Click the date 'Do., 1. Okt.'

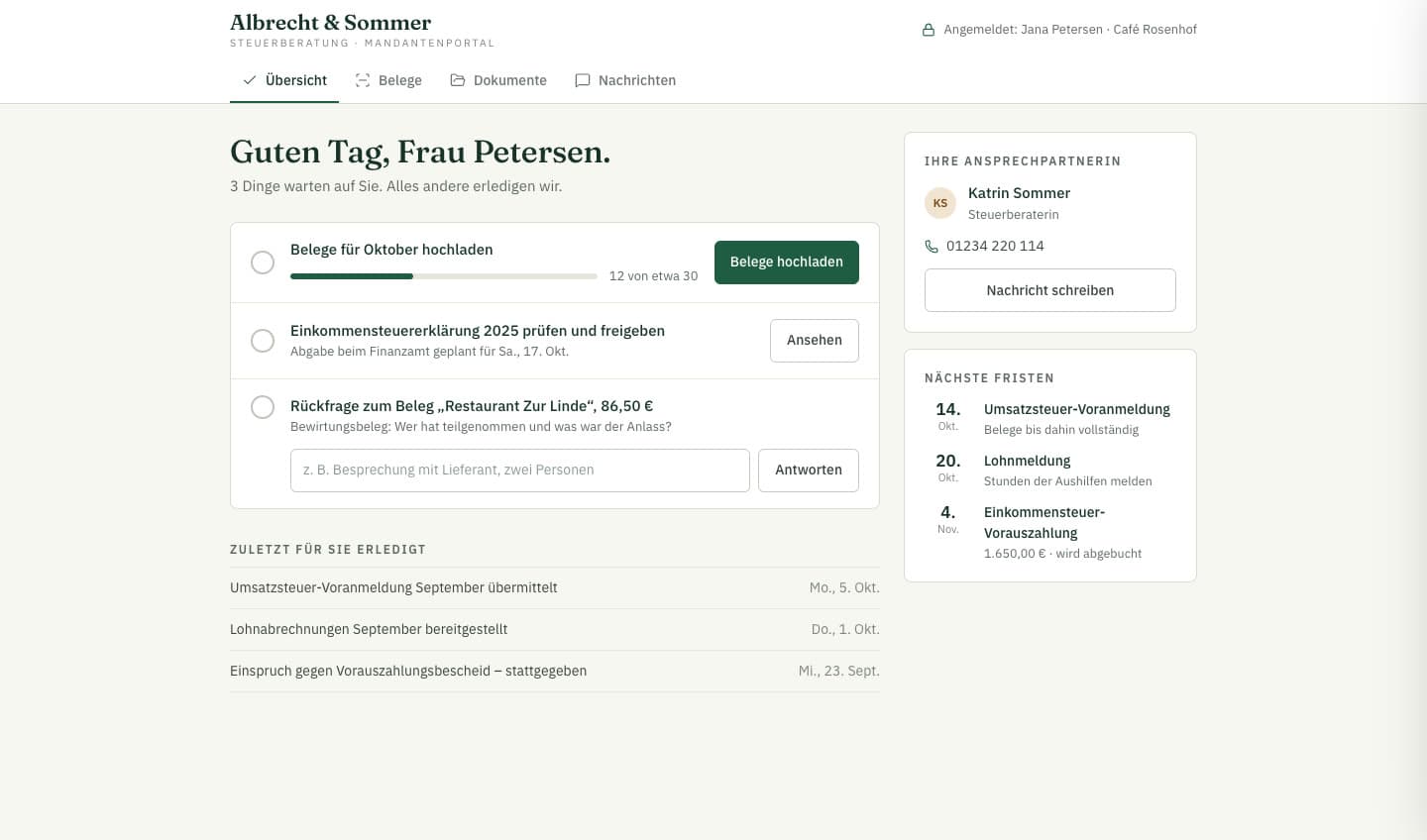pos(845,630)
